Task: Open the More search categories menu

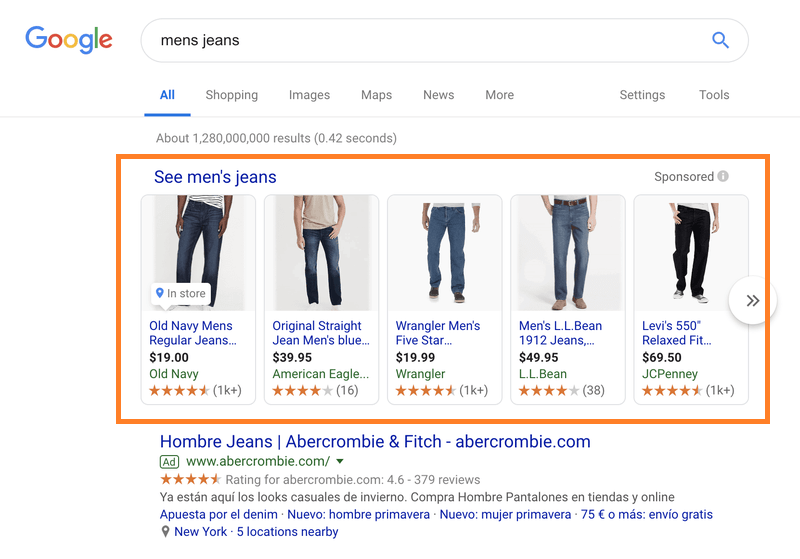Action: tap(499, 95)
